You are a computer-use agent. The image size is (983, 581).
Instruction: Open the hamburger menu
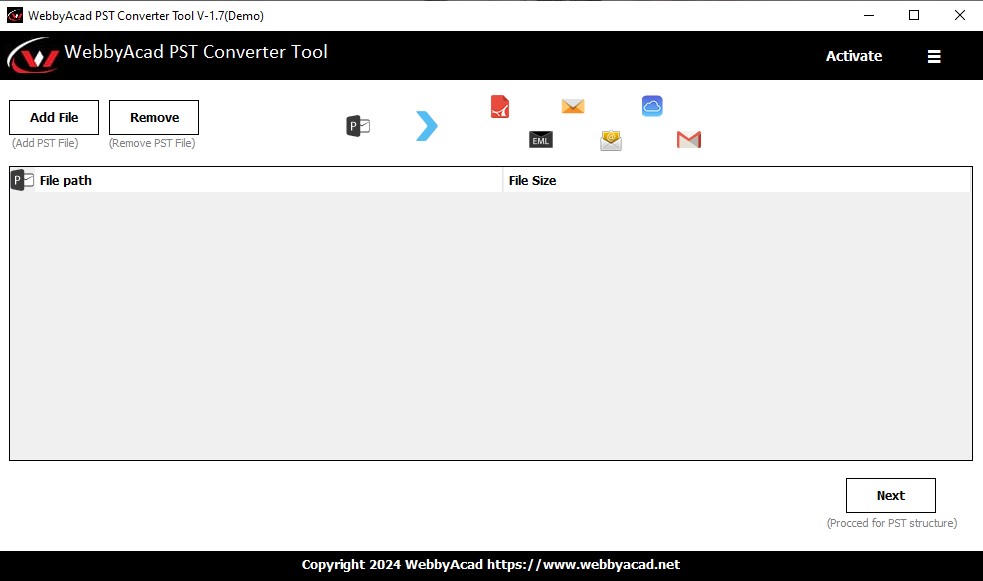click(934, 56)
